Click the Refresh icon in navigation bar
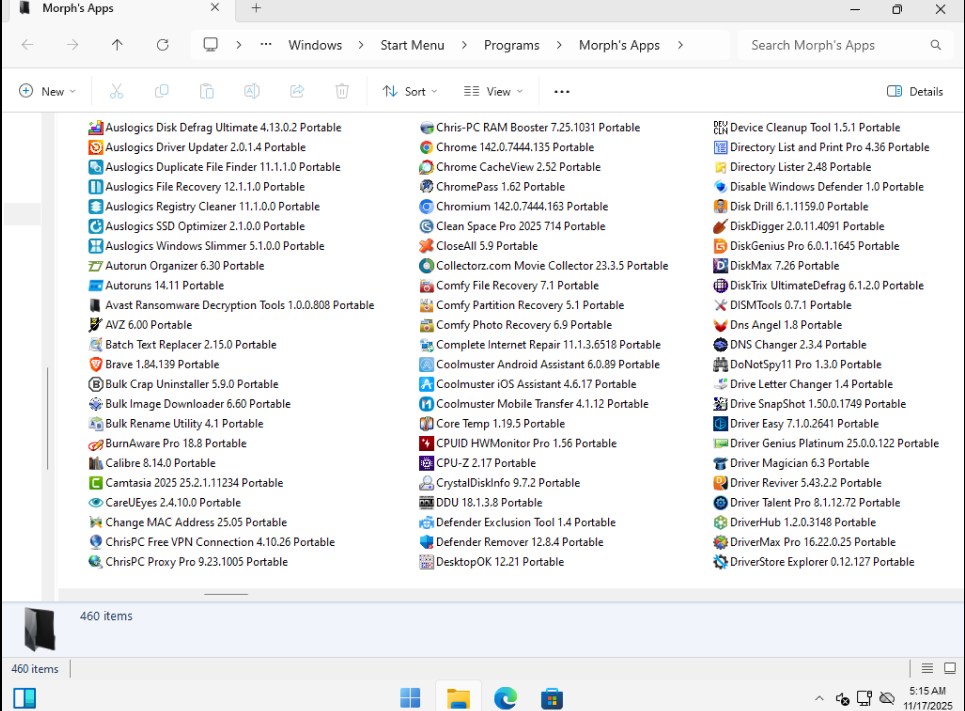This screenshot has width=965, height=711. tap(163, 45)
